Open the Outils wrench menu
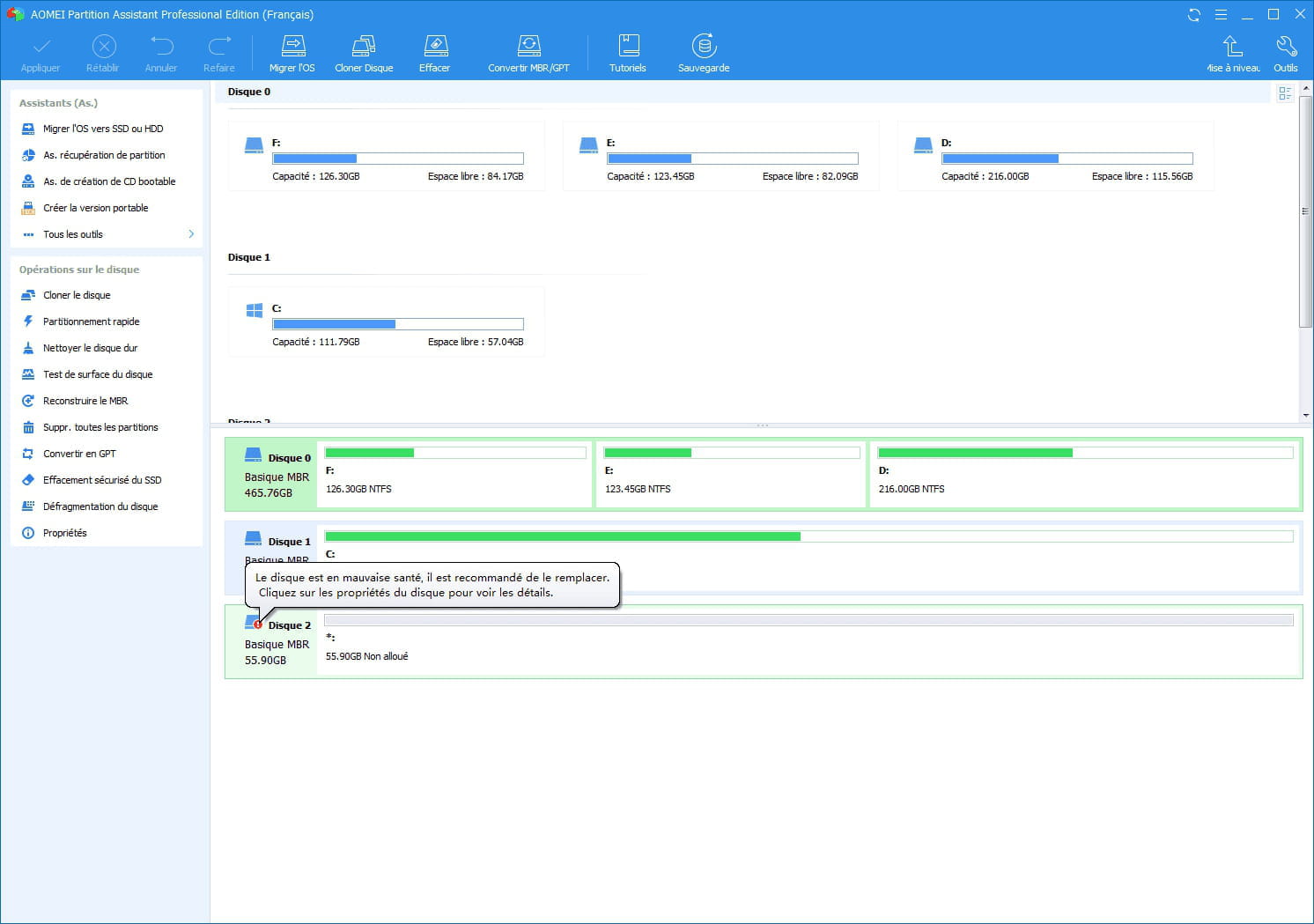The image size is (1314, 924). click(x=1286, y=54)
